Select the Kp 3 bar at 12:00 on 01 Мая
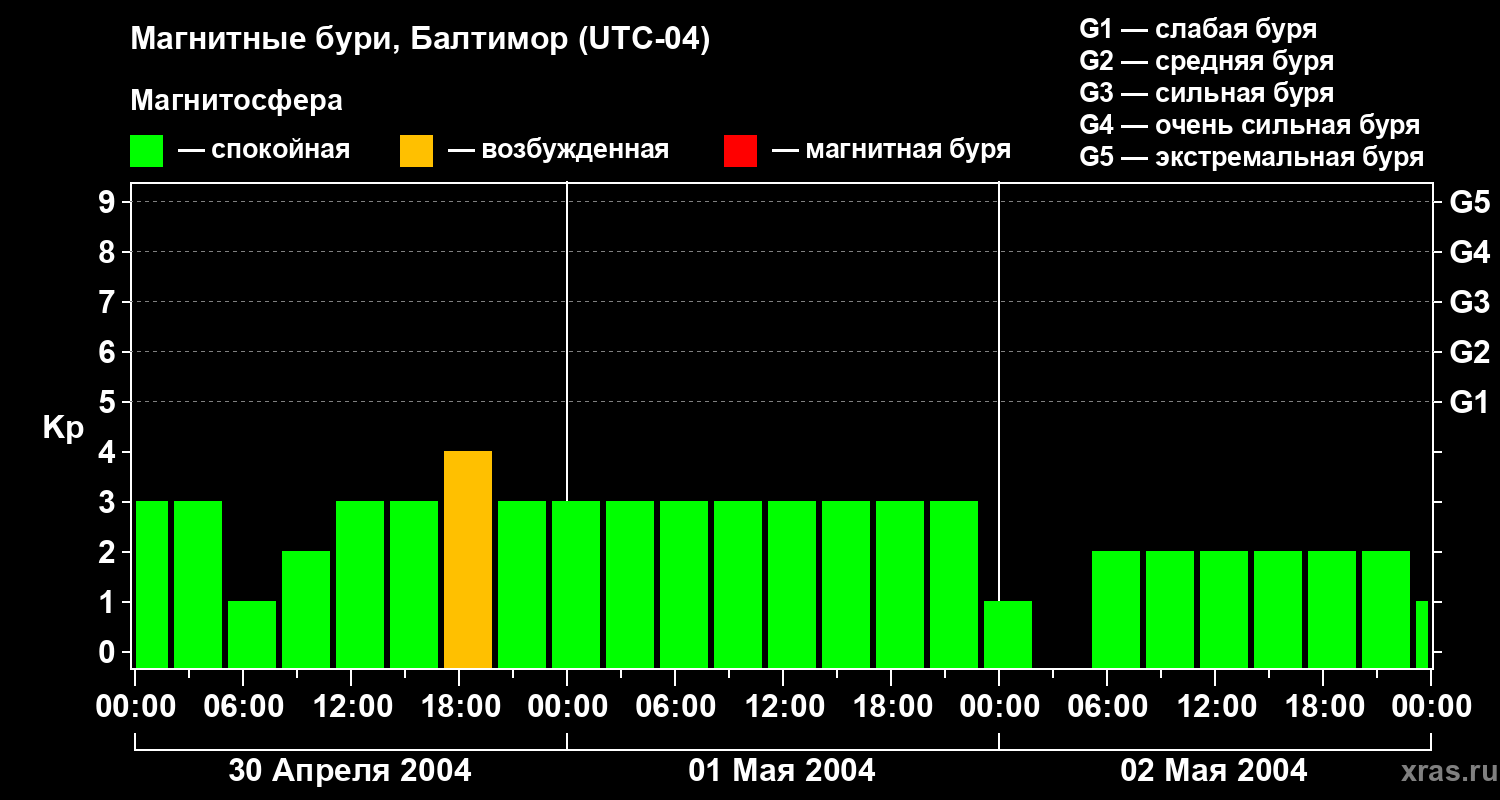 coord(792,585)
